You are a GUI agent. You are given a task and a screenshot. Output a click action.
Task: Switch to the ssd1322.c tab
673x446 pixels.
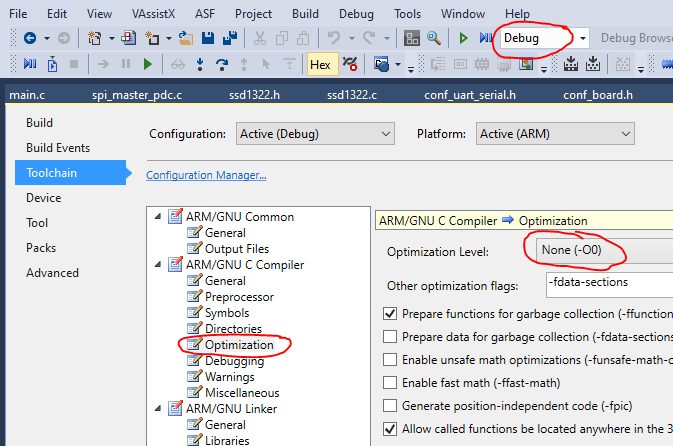pos(351,95)
